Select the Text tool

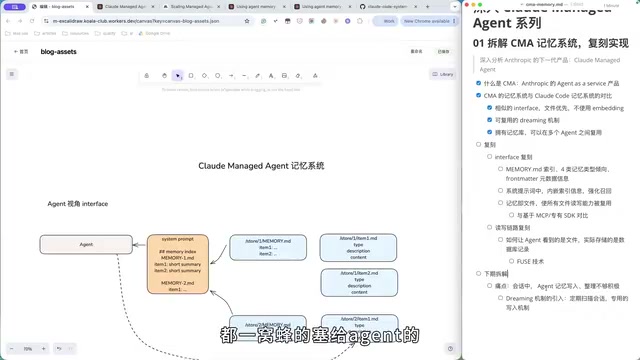[x=271, y=76]
